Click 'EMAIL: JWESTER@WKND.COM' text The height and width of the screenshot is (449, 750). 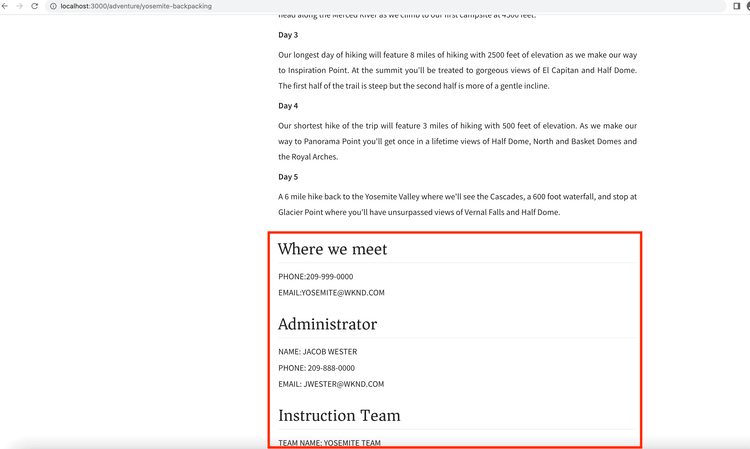331,384
